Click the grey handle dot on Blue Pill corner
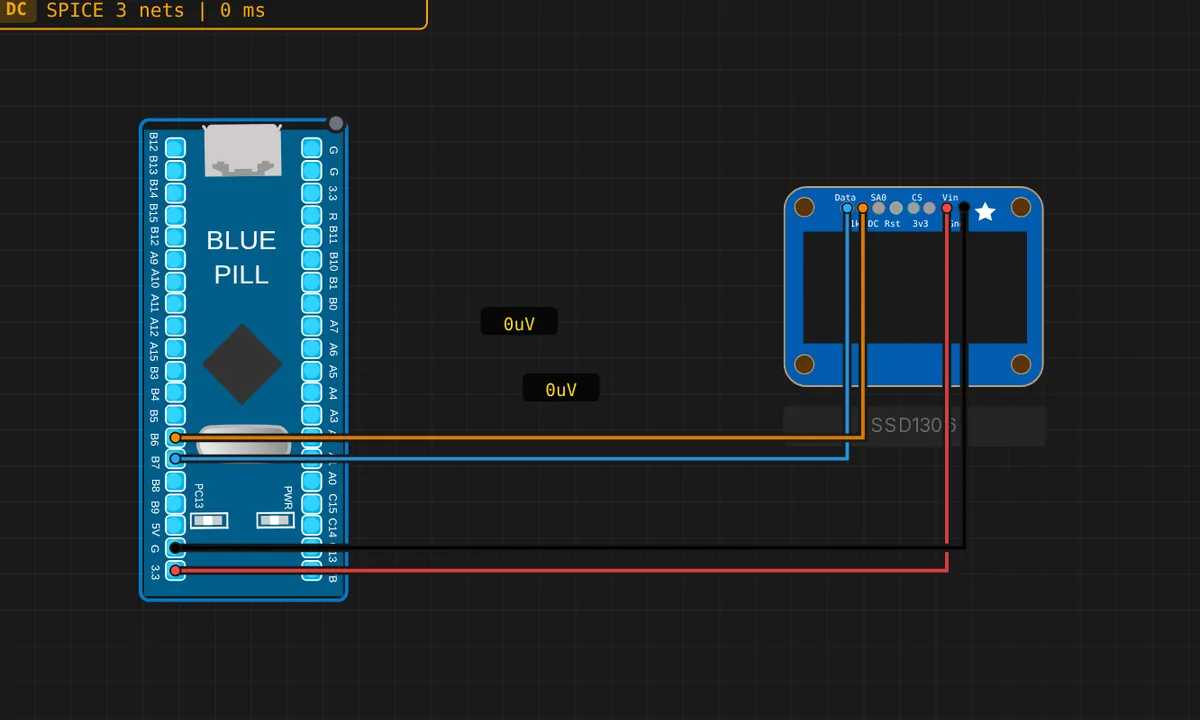The image size is (1200, 720). [336, 124]
